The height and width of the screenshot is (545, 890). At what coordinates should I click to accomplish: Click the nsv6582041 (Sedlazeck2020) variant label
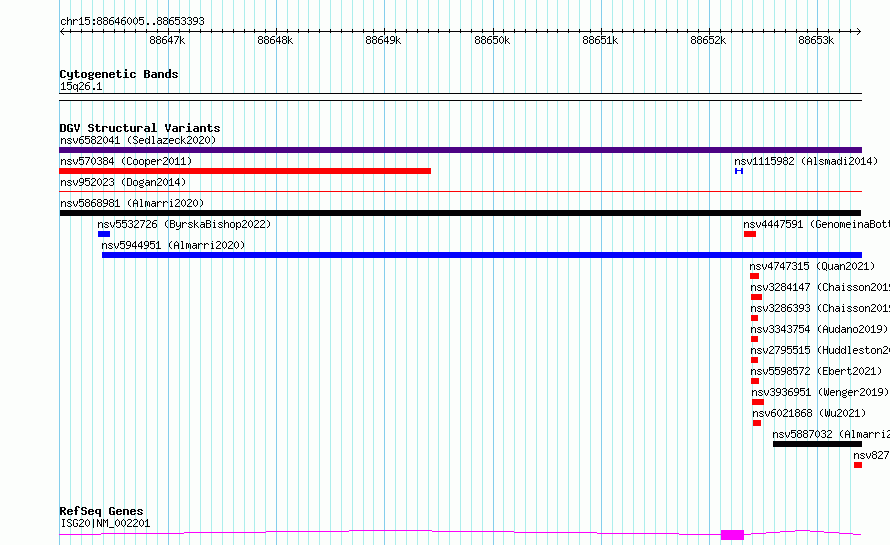138,140
